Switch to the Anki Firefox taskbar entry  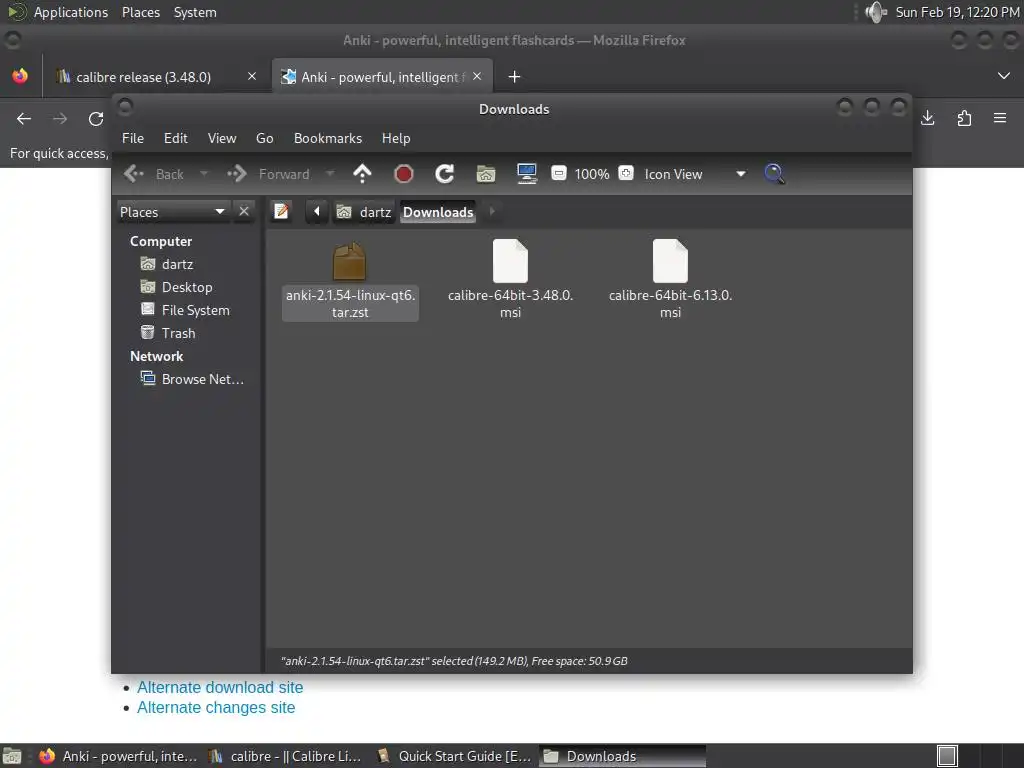(118, 756)
